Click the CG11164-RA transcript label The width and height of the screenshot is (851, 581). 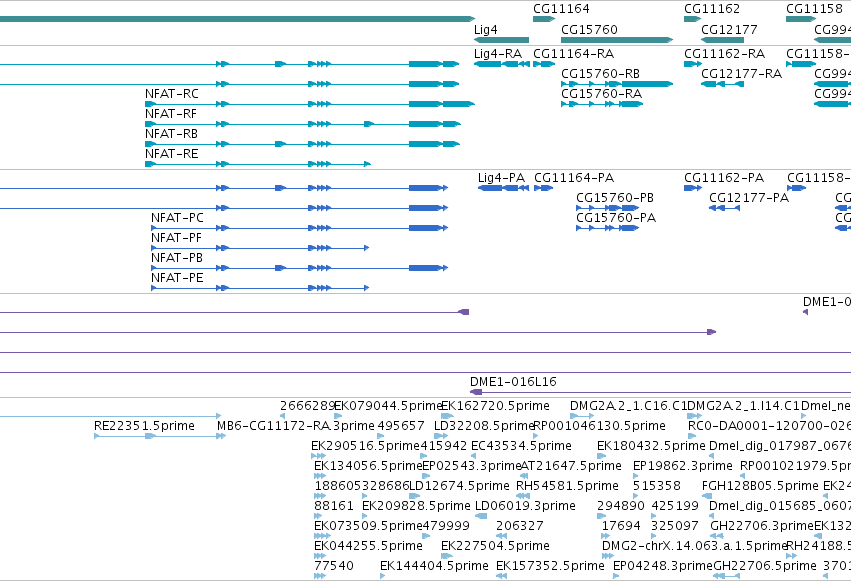[574, 54]
